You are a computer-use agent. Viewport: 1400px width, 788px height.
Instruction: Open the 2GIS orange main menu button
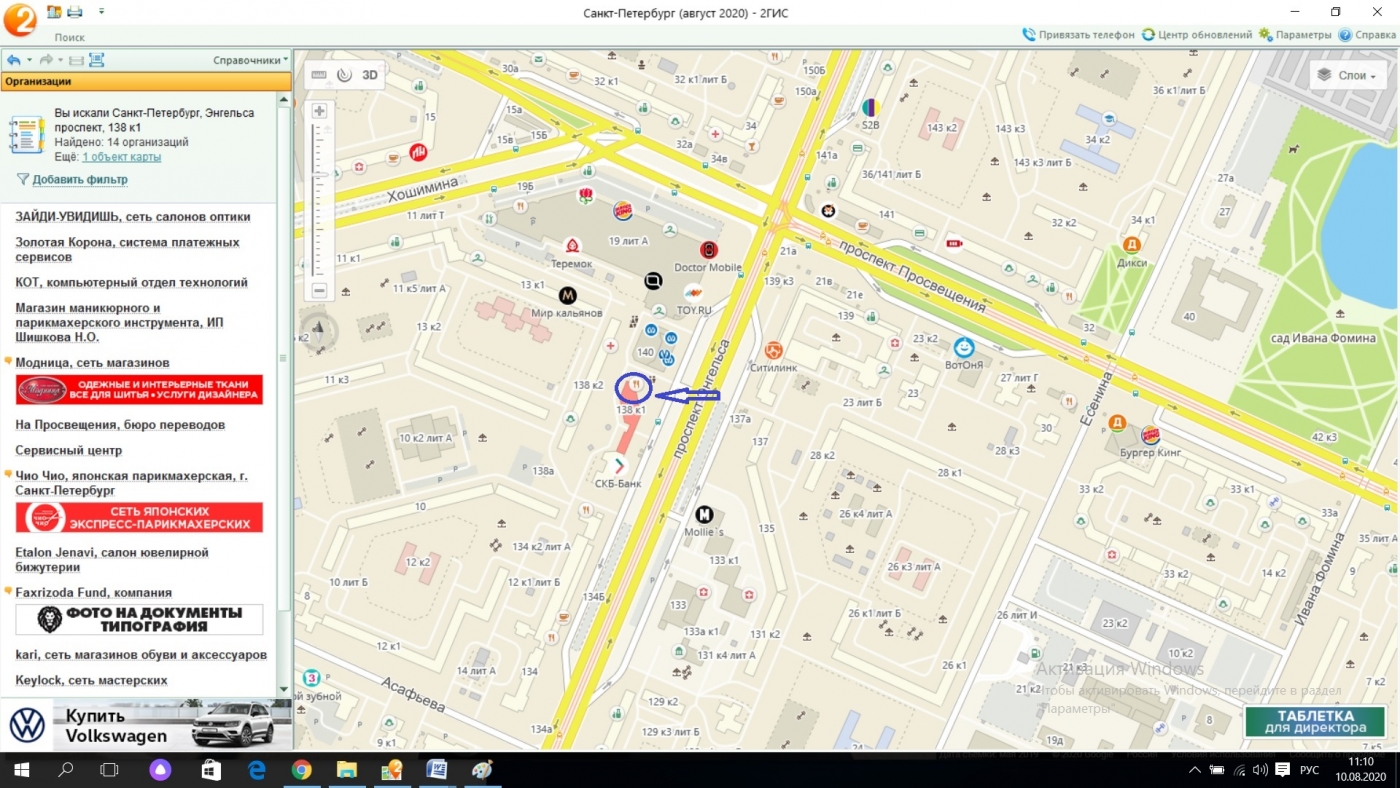pyautogui.click(x=19, y=20)
